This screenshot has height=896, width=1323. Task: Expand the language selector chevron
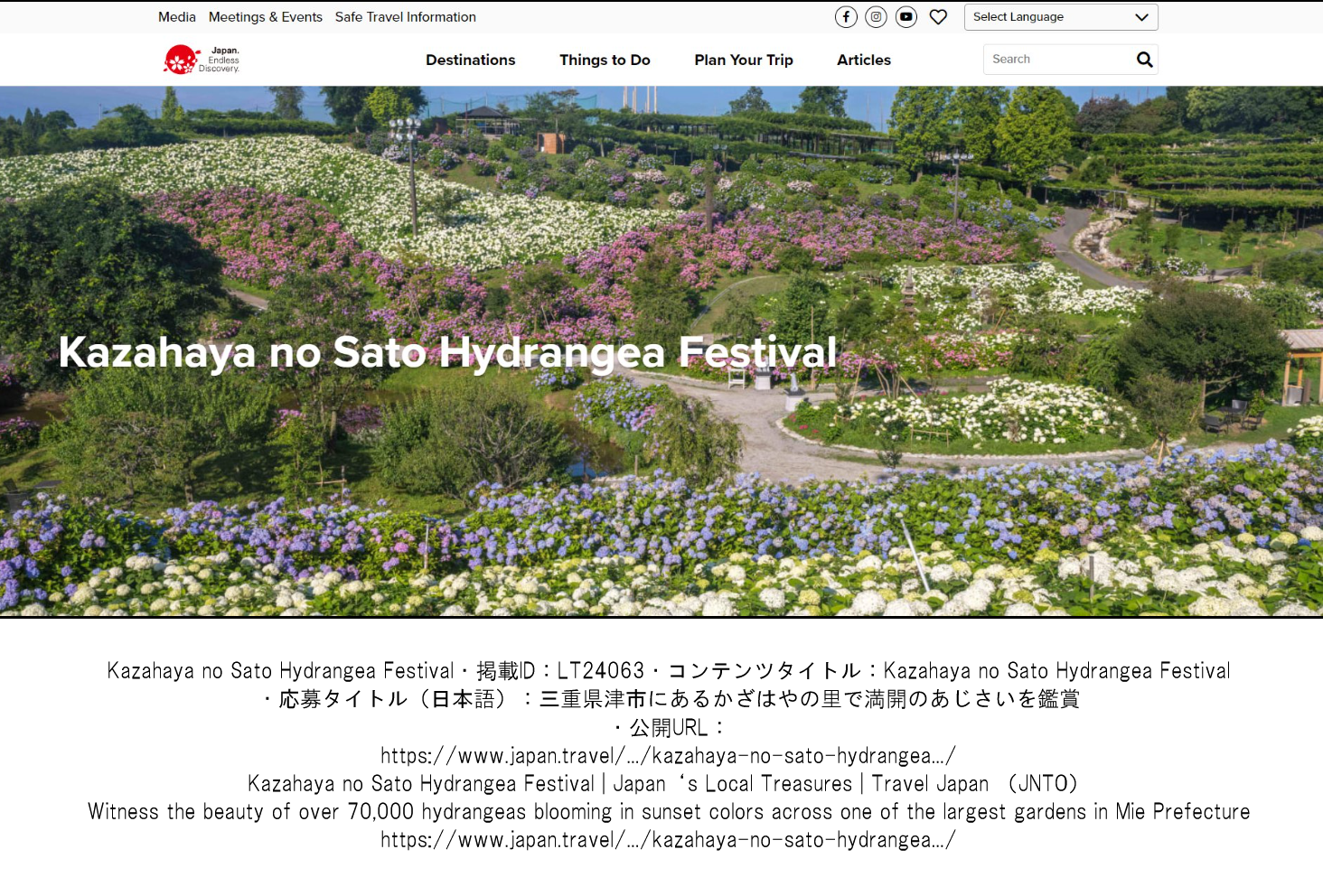(x=1140, y=17)
